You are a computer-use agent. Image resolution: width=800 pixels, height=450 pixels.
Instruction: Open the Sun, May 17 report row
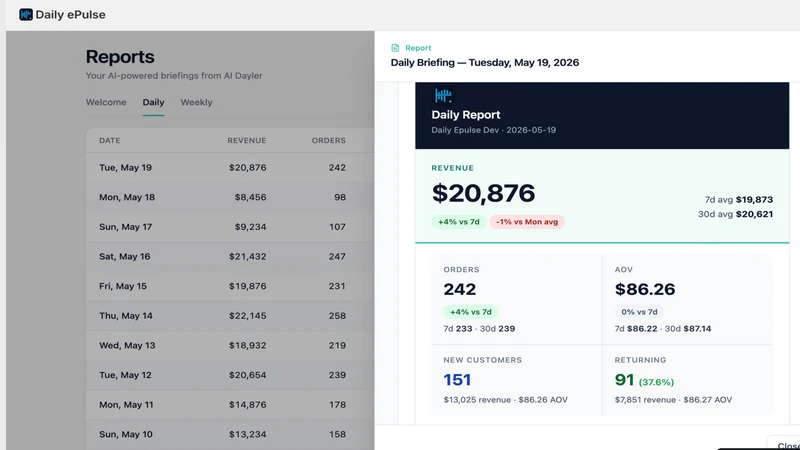(x=230, y=227)
